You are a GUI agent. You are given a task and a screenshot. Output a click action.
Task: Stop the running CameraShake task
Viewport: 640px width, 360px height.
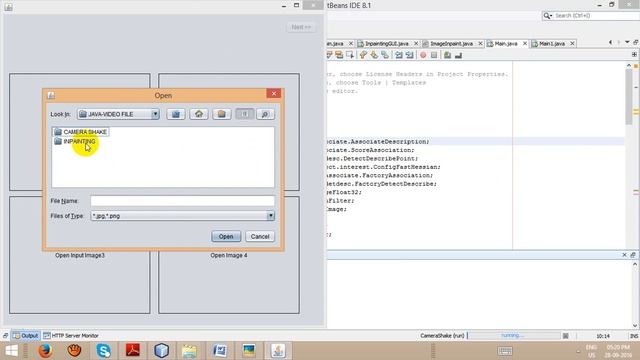tap(566, 336)
